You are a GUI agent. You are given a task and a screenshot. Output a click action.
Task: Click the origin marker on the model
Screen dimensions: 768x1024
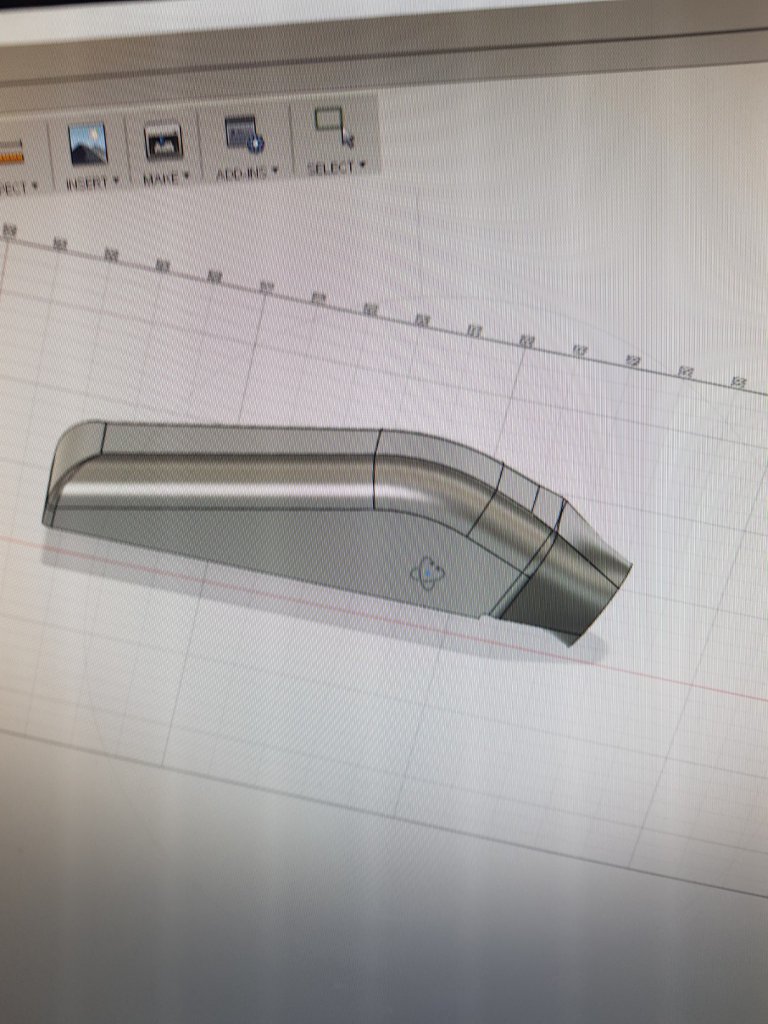click(x=428, y=574)
